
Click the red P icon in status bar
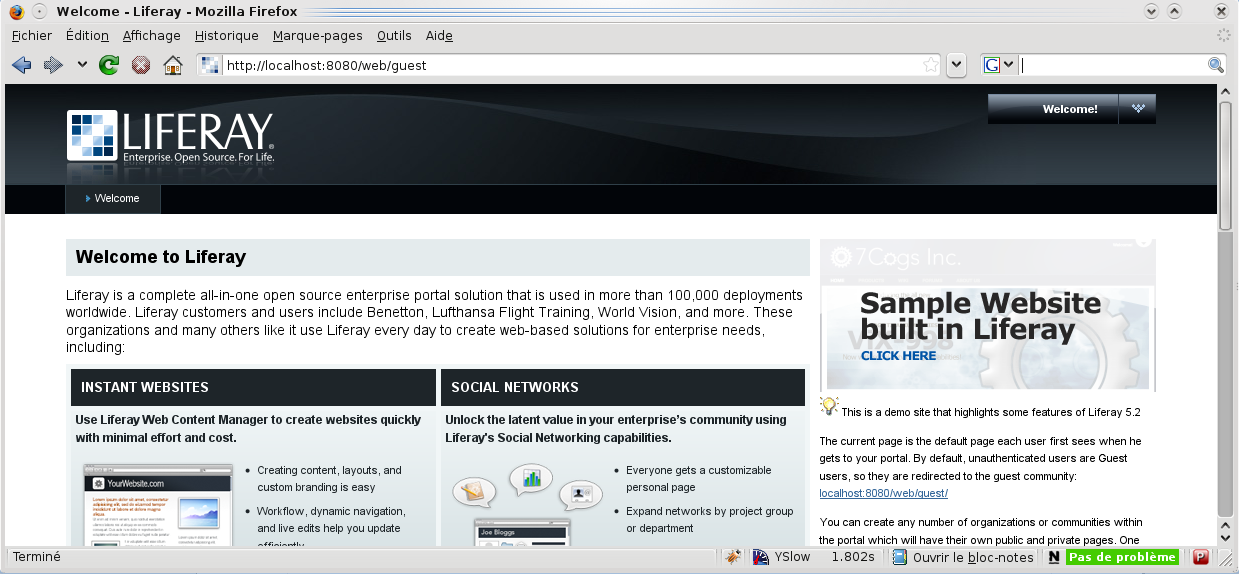(1201, 557)
